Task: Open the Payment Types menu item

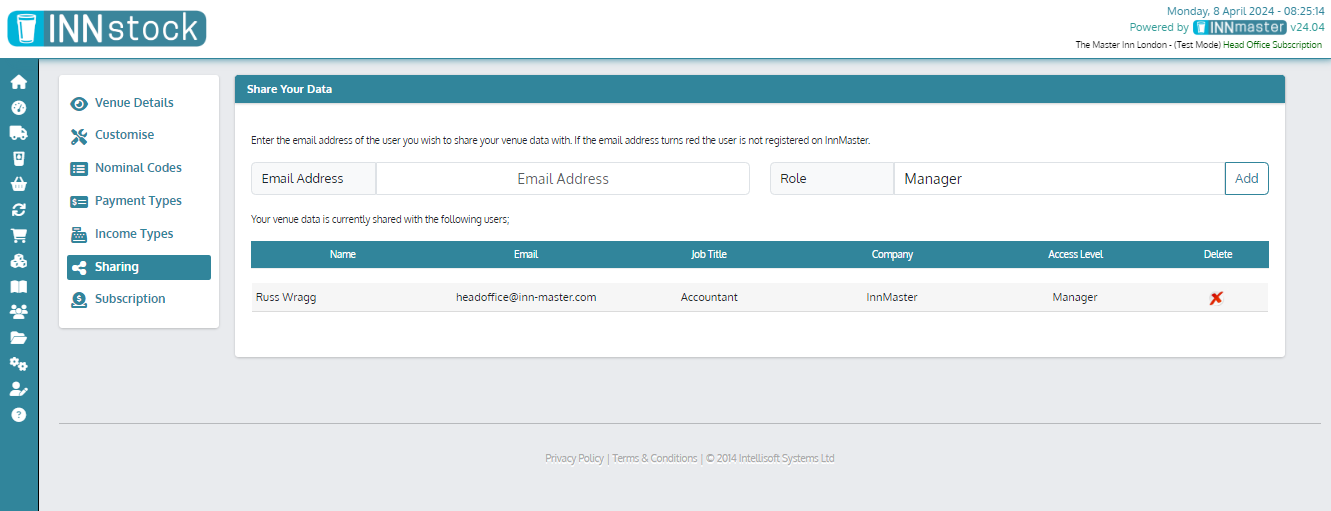Action: point(139,201)
